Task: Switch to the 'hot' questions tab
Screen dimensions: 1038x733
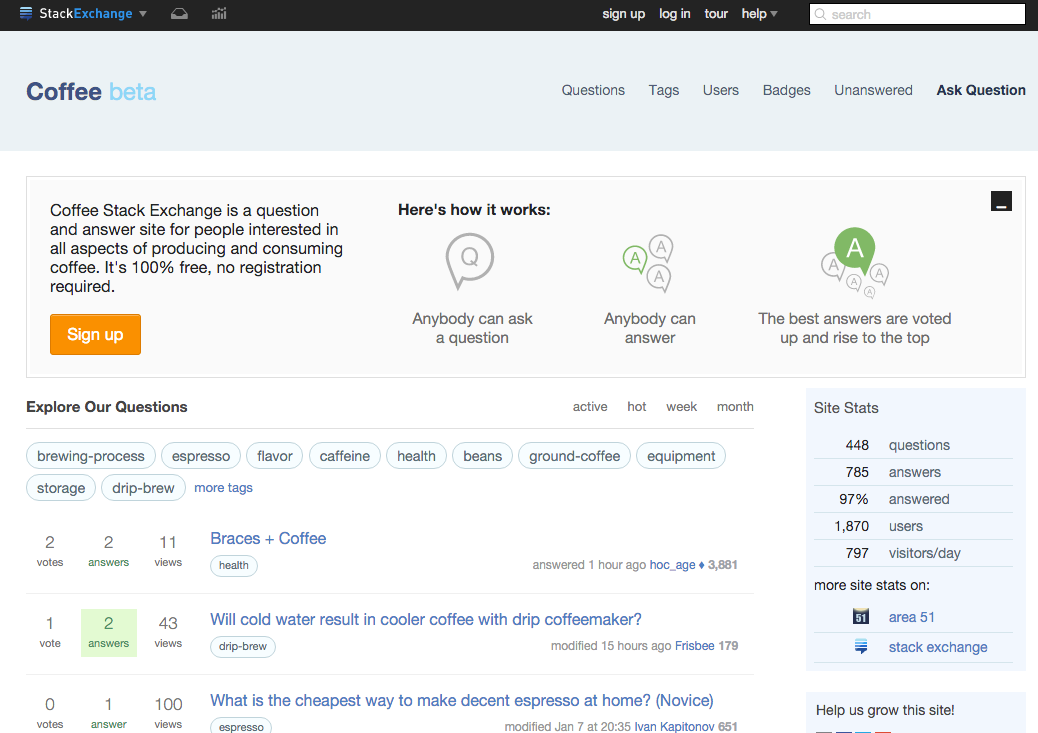Action: (x=637, y=406)
